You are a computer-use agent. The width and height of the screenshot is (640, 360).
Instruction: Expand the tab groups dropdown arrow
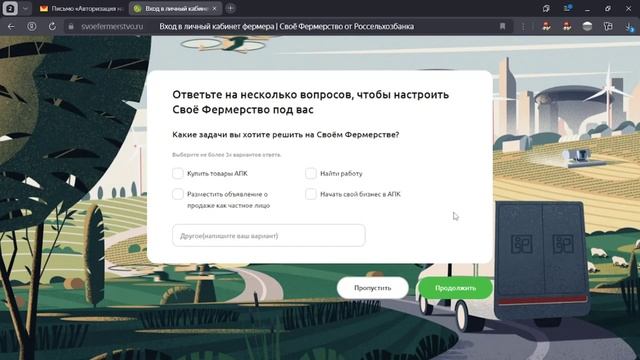pos(25,8)
